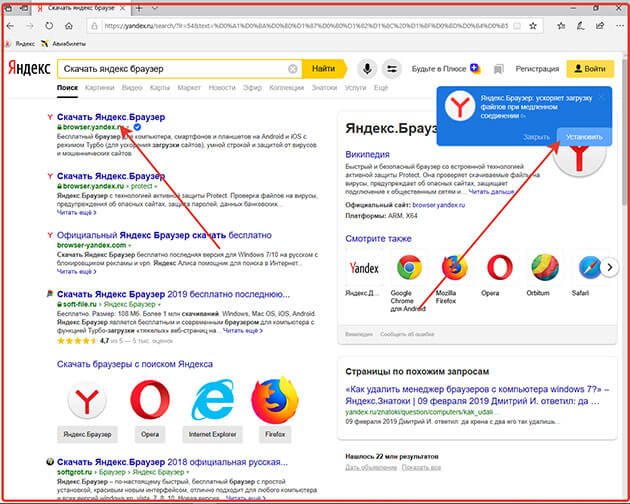Viewport: 630px width, 504px height.
Task: Open Yandex icon labeled Яндекс Д...
Action: (364, 268)
